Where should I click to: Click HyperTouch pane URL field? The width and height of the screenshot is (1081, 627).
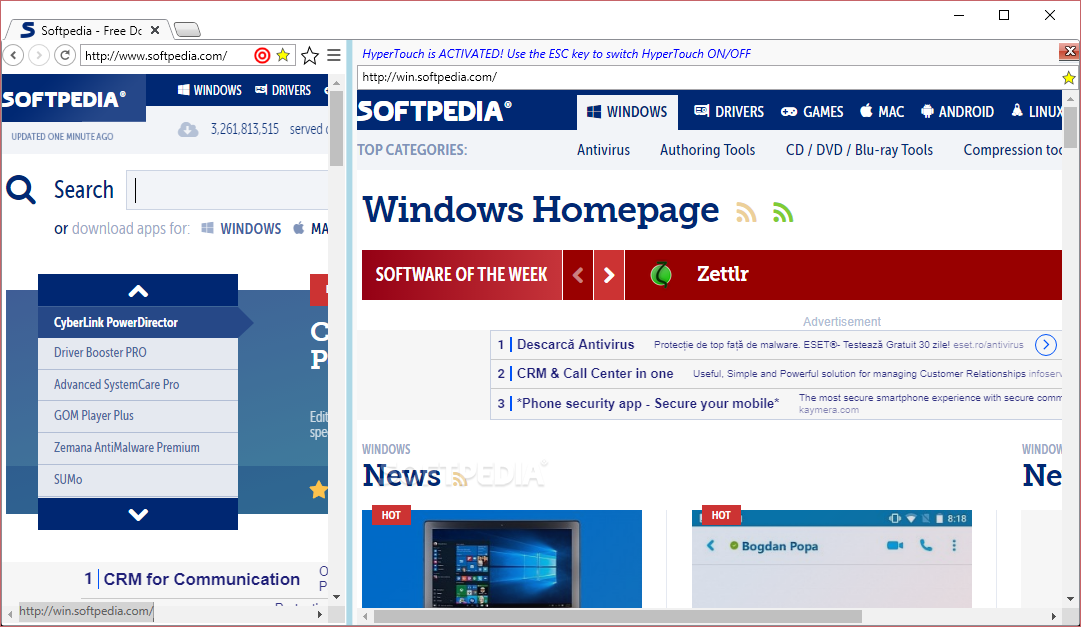(709, 77)
